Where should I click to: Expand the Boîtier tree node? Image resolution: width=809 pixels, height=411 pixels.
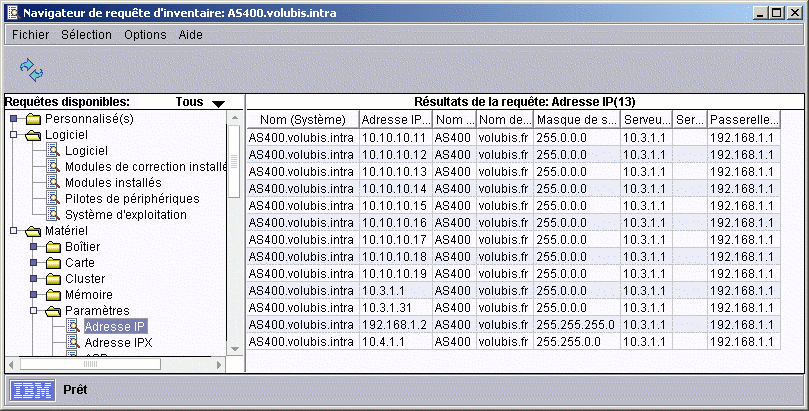point(34,247)
